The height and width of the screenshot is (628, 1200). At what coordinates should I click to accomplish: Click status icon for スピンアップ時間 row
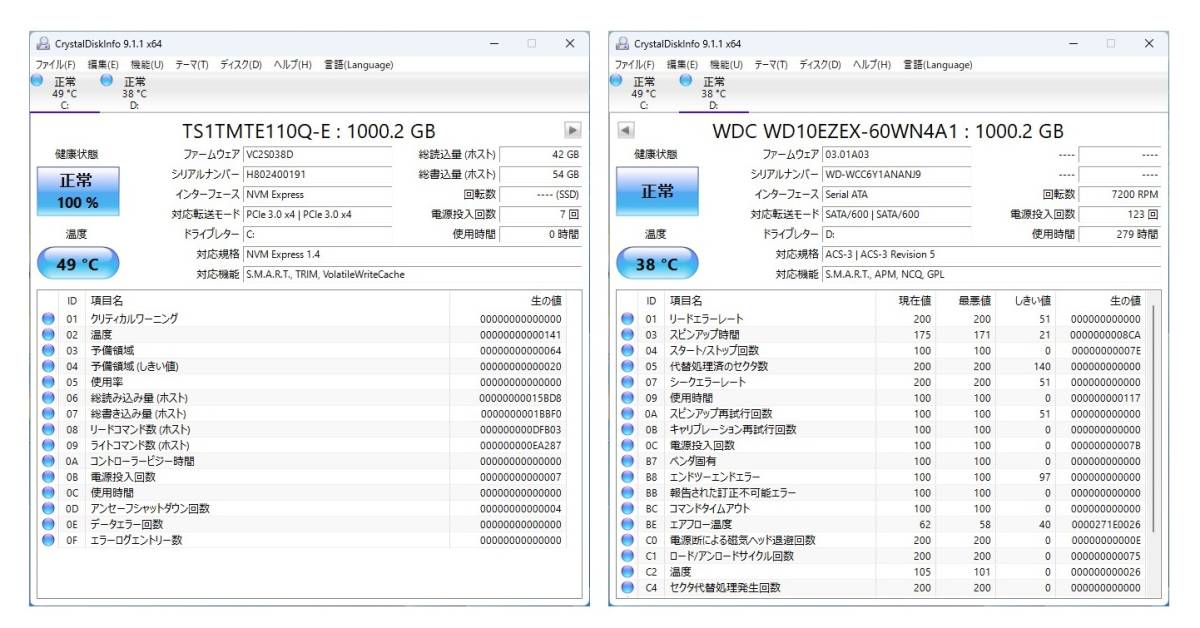coord(627,334)
